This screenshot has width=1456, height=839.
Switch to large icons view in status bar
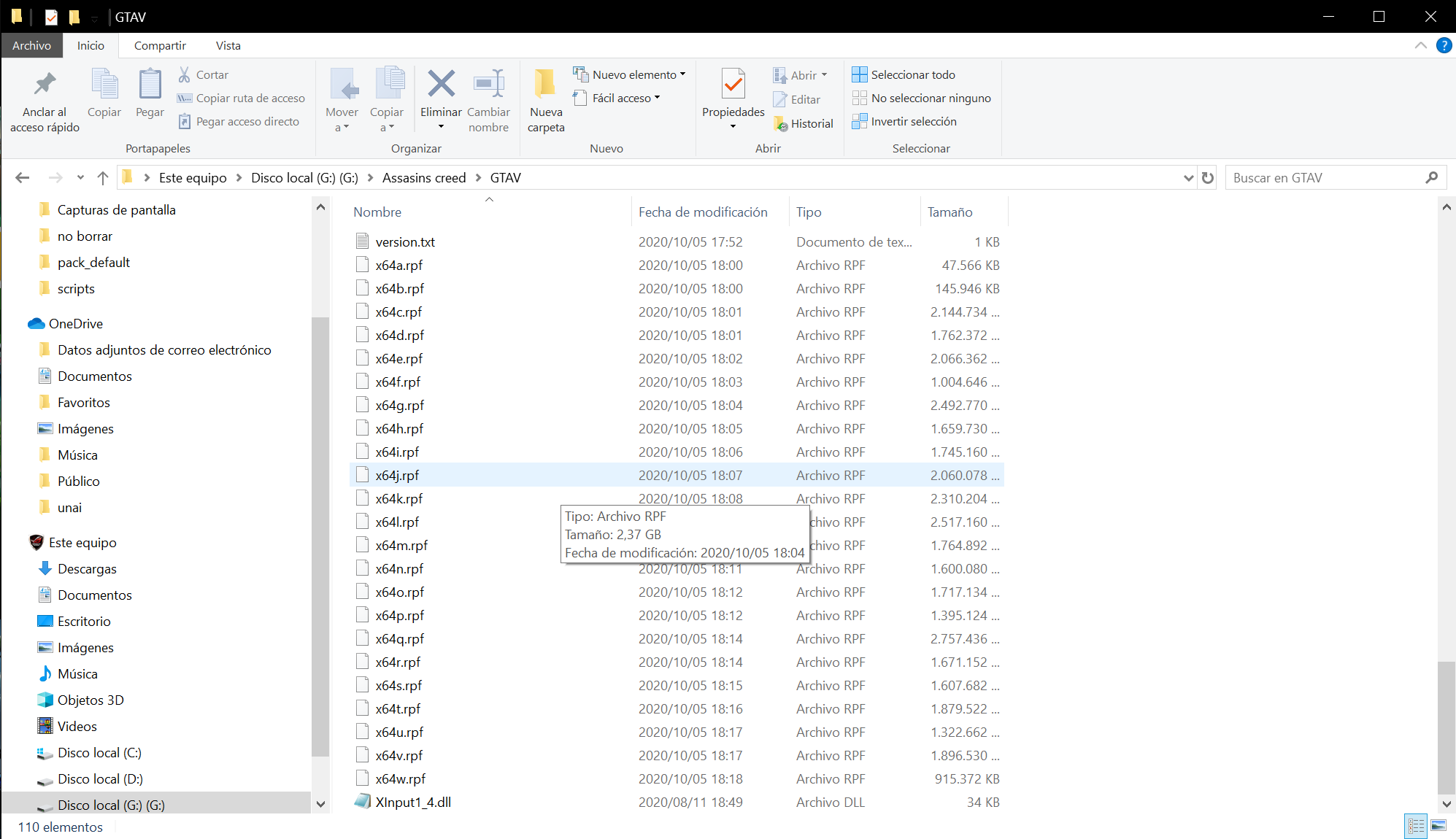click(x=1438, y=826)
